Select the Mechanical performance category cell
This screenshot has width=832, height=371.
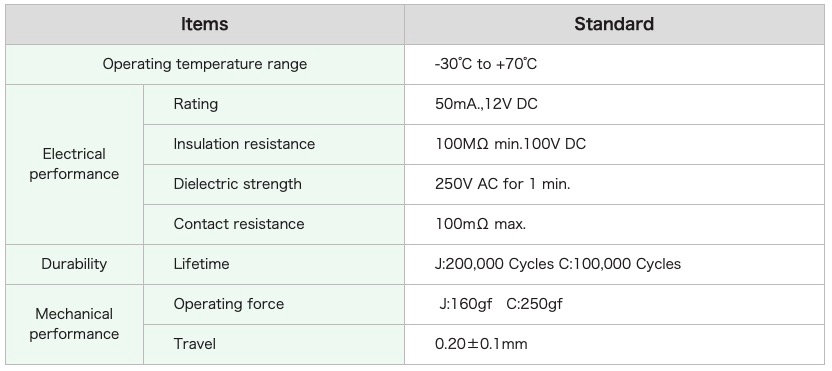74,324
